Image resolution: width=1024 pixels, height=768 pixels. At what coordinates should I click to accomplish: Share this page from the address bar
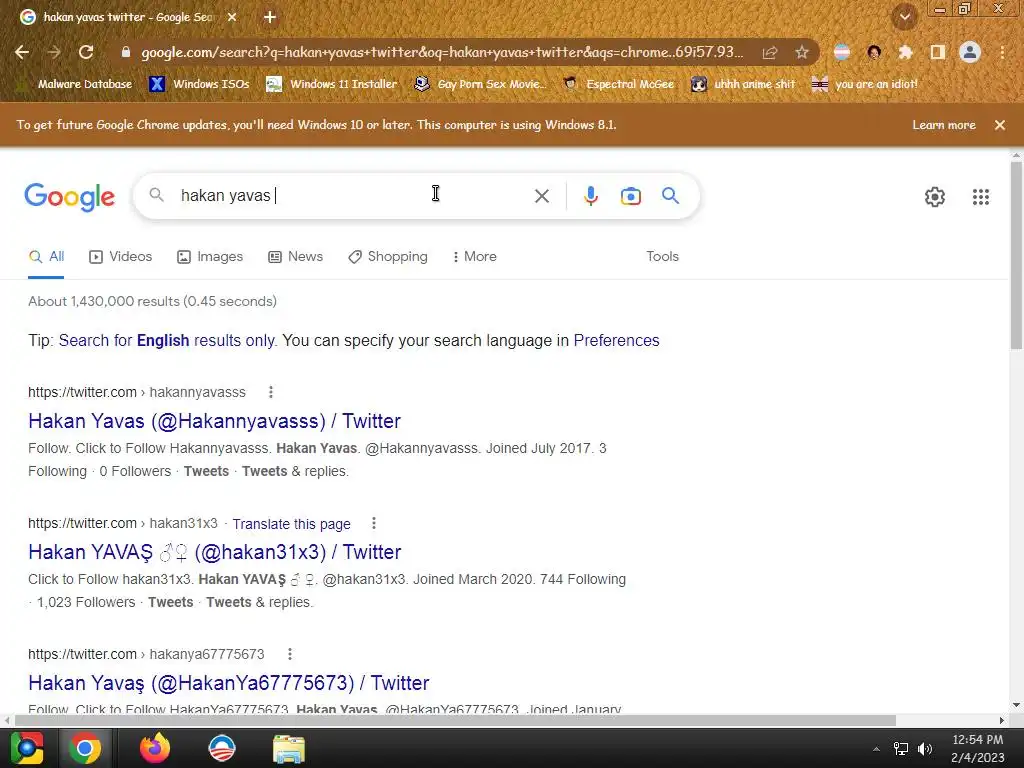(x=770, y=52)
